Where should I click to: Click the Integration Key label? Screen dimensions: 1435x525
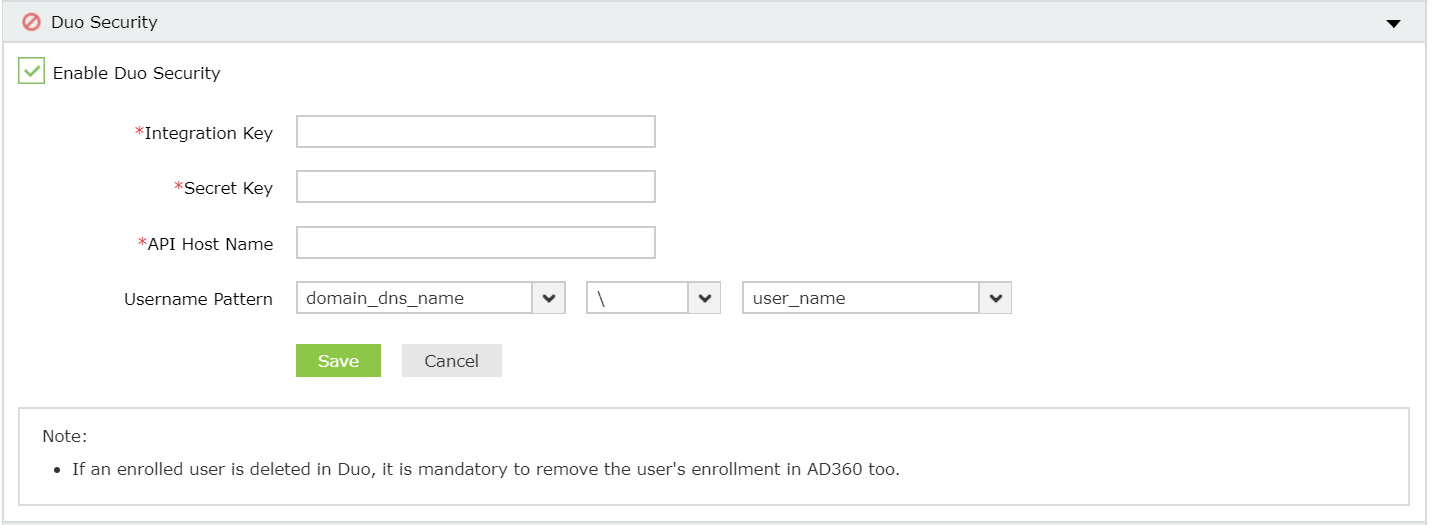click(208, 133)
